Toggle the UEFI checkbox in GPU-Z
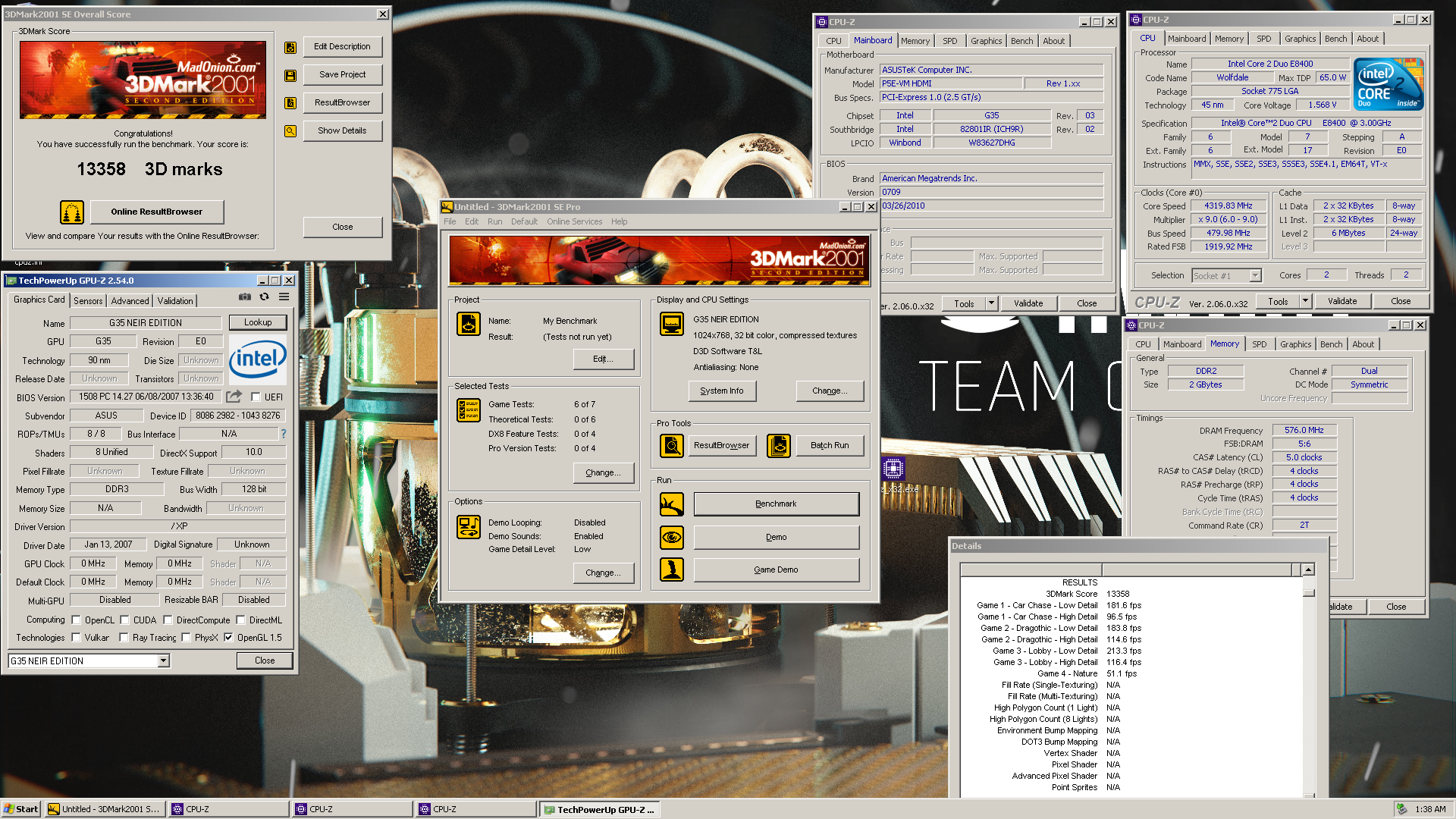Screen dimensions: 1456x819 [x=256, y=397]
